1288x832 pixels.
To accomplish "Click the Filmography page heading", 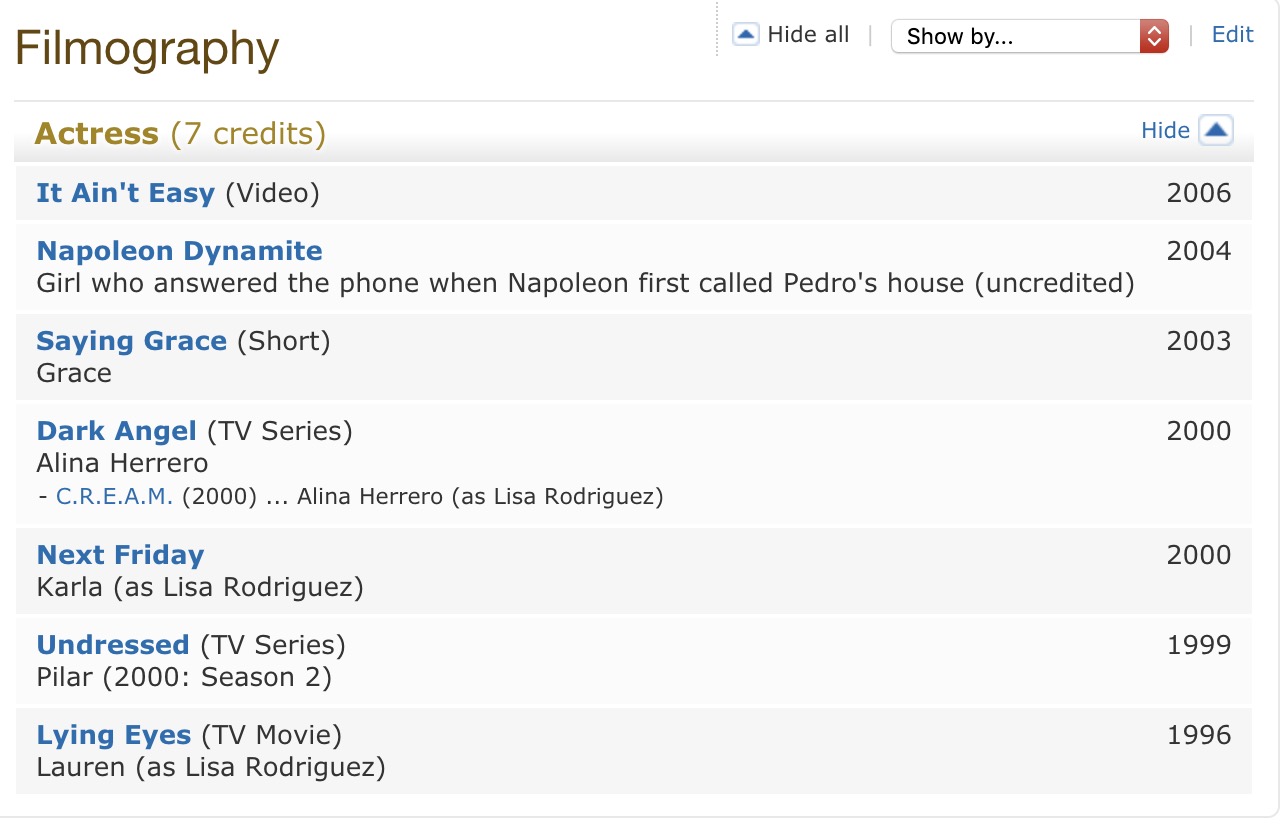I will coord(147,49).
